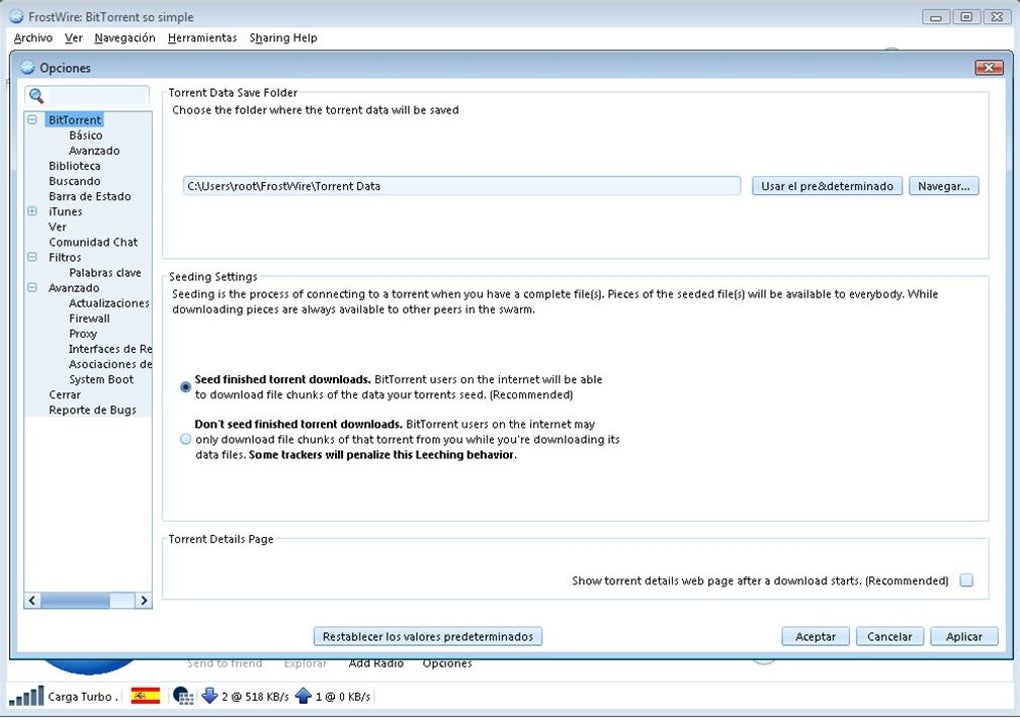Click the Aceptar button
The image size is (1020, 720).
coord(815,636)
